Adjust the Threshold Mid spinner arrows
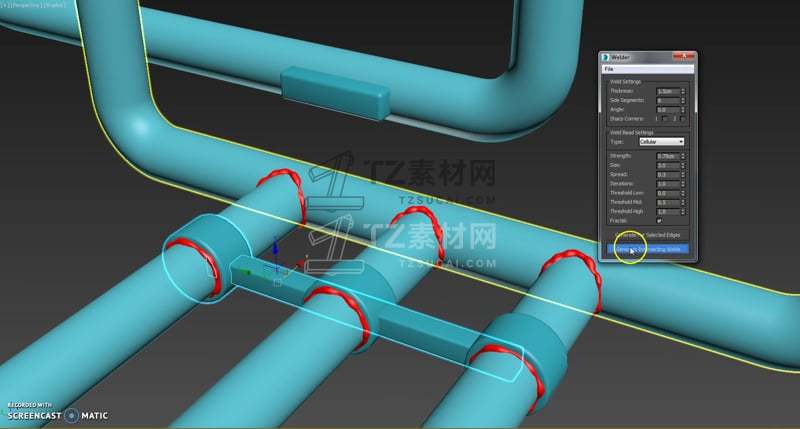This screenshot has width=800, height=429. point(683,203)
